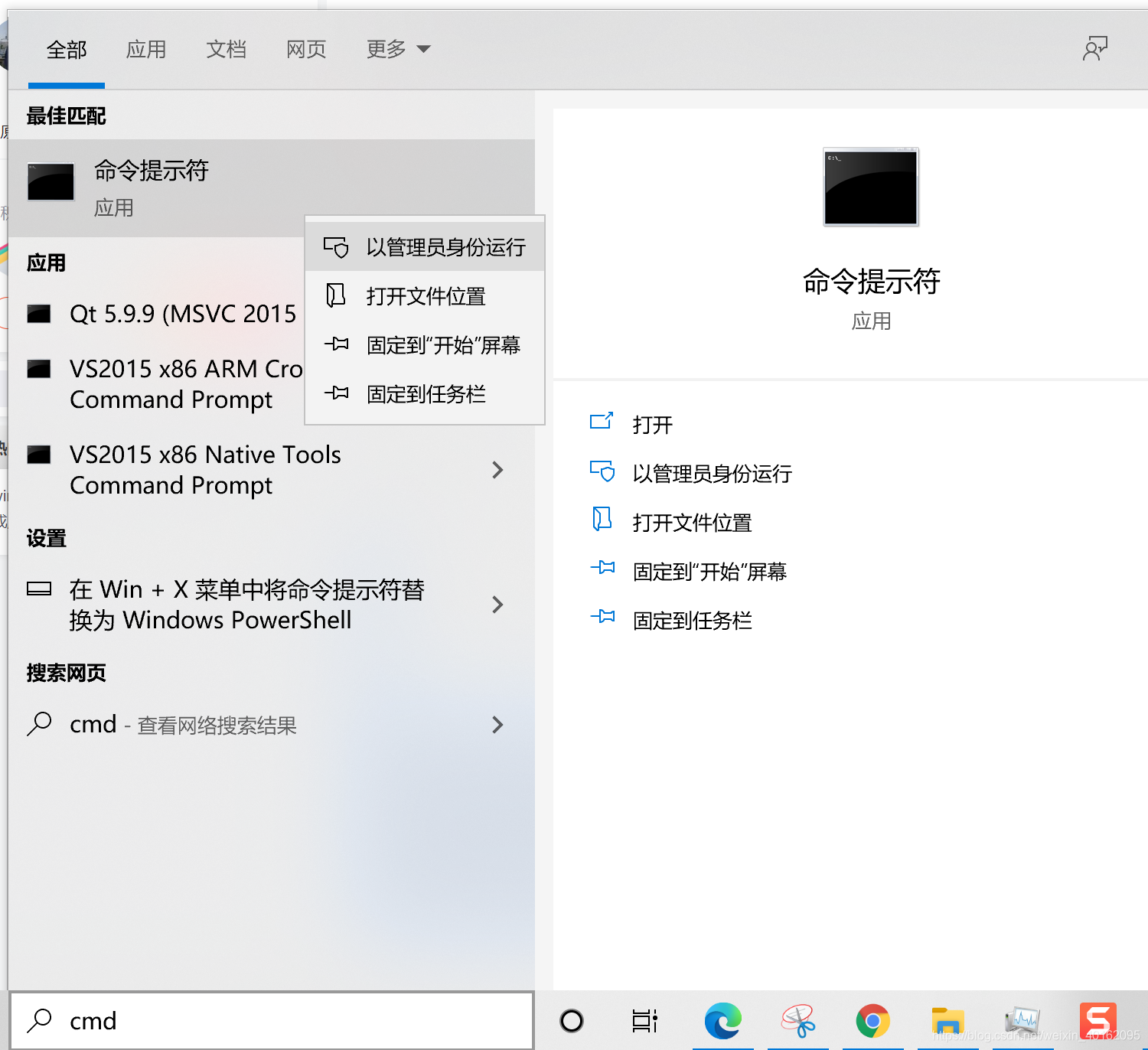The height and width of the screenshot is (1050, 1148).
Task: Open the monitor graph app on taskbar
Action: [1022, 1021]
